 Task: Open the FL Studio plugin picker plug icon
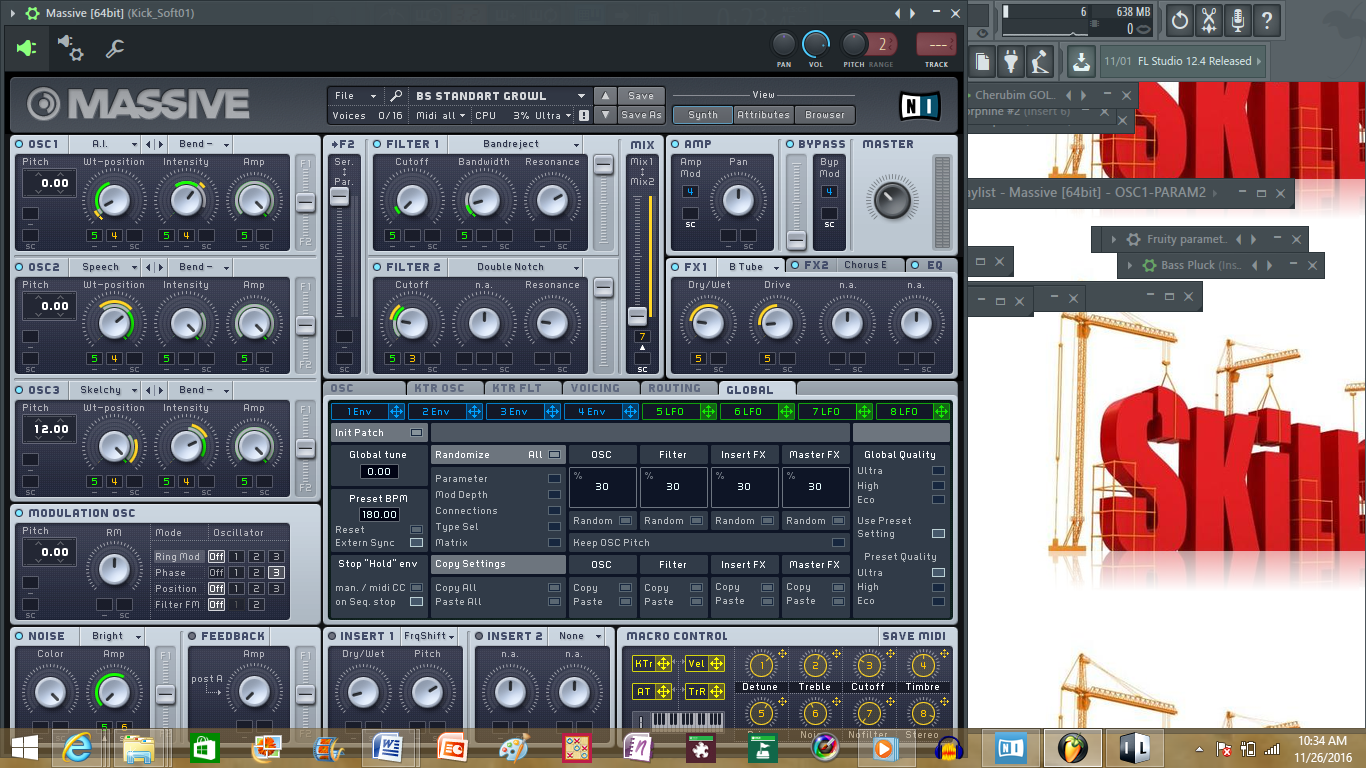tap(1011, 61)
